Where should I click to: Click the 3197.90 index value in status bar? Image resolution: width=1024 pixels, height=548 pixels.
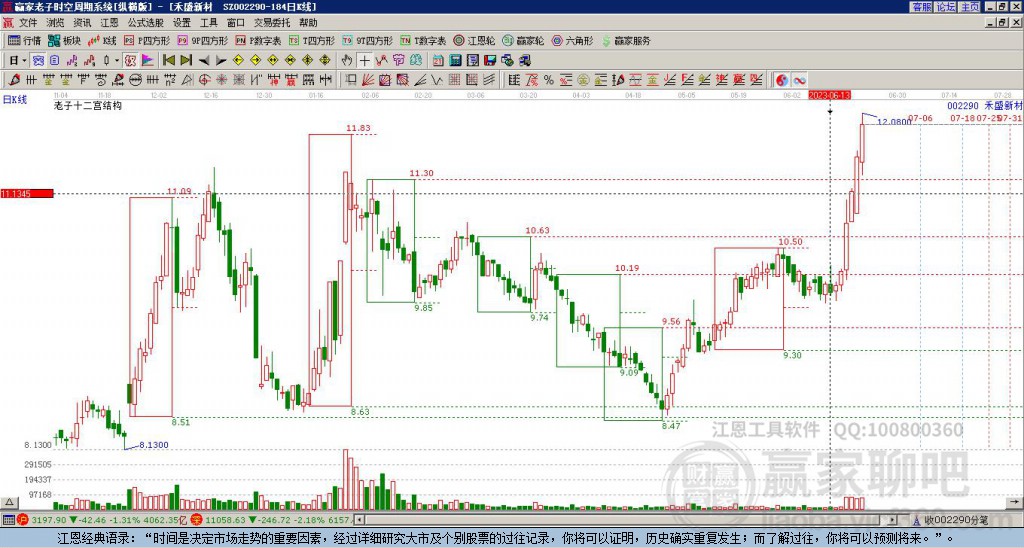pyautogui.click(x=48, y=520)
